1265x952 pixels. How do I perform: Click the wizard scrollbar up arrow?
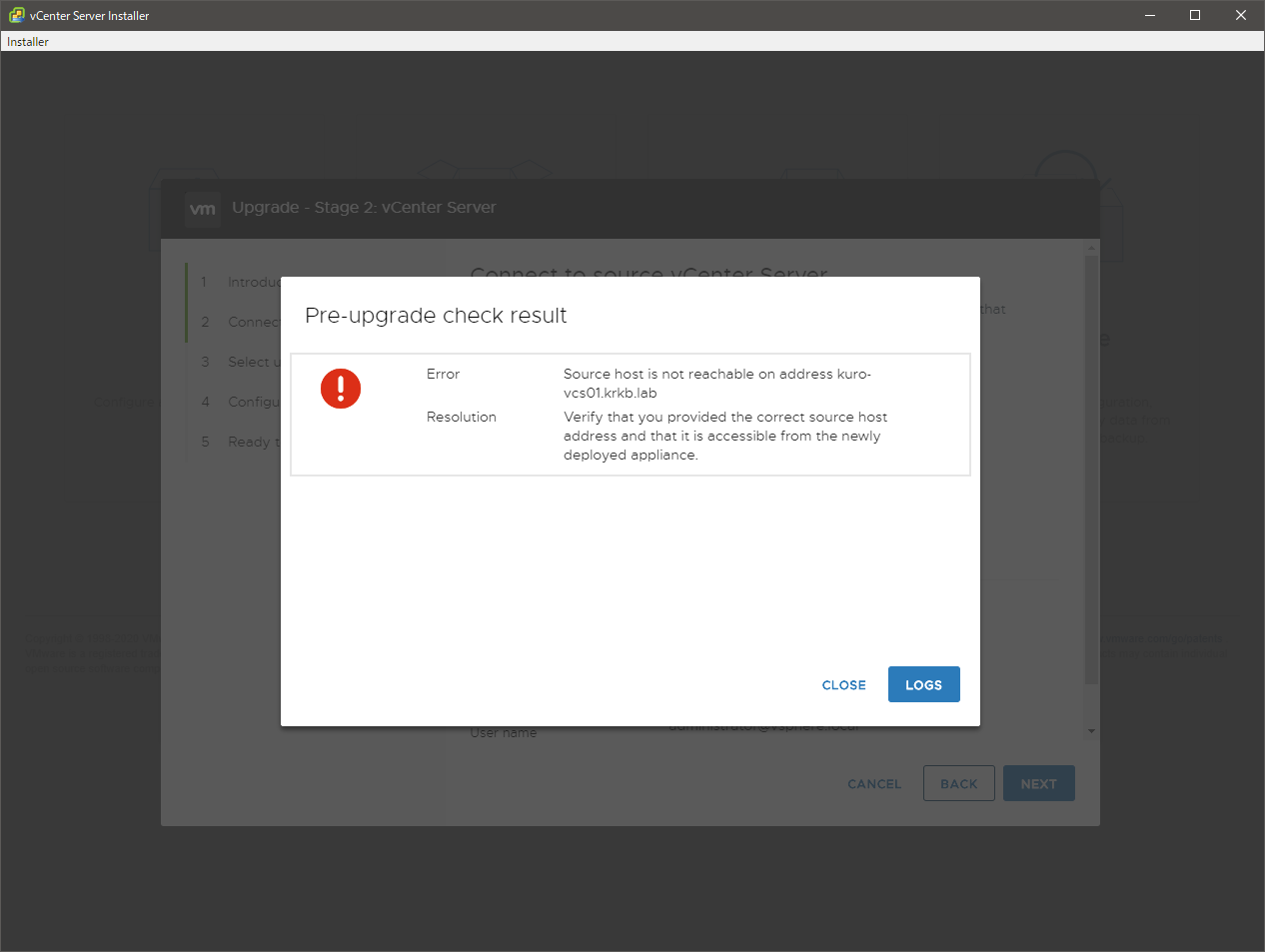(1091, 248)
